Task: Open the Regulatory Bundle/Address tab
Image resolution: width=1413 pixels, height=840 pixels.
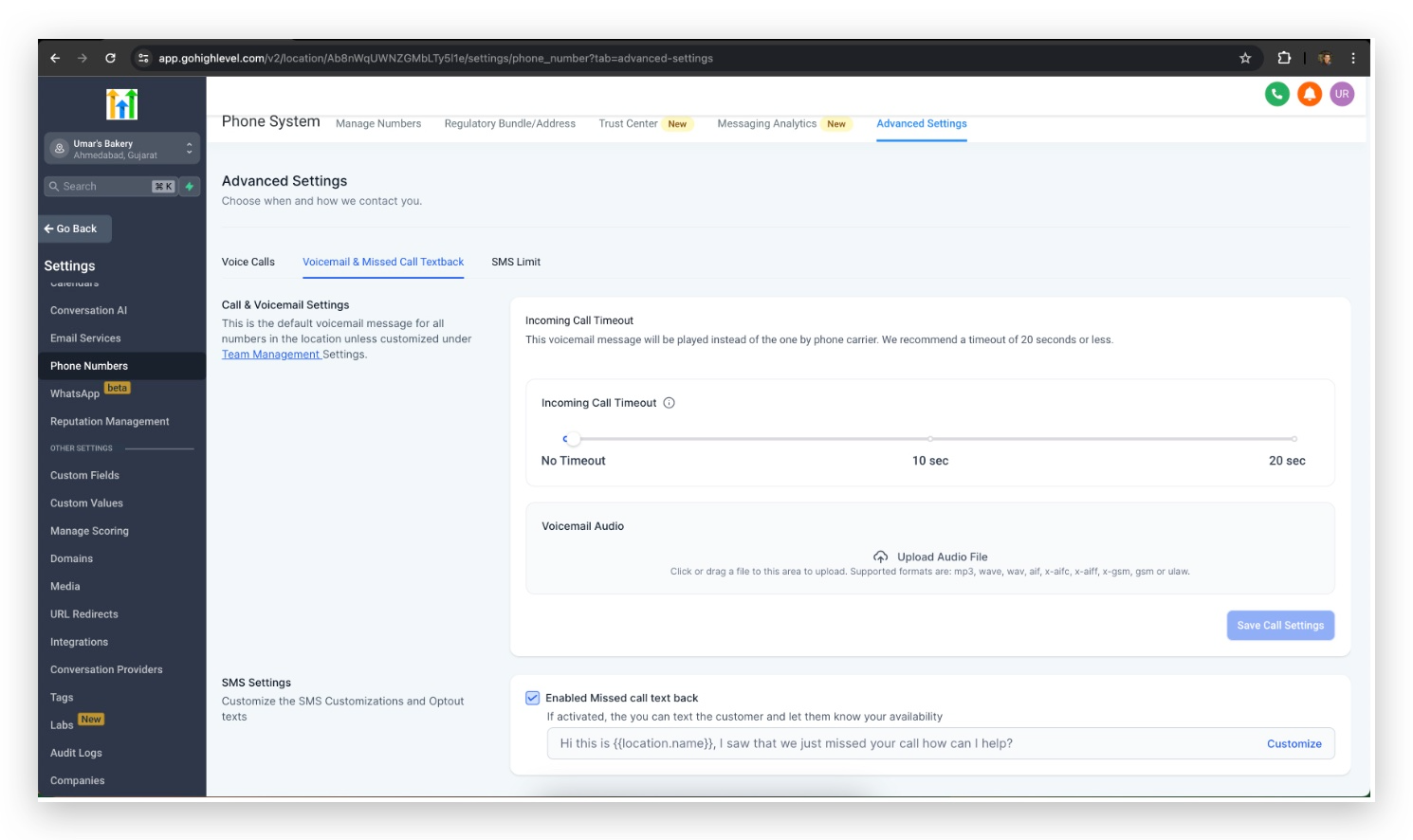Action: click(510, 123)
